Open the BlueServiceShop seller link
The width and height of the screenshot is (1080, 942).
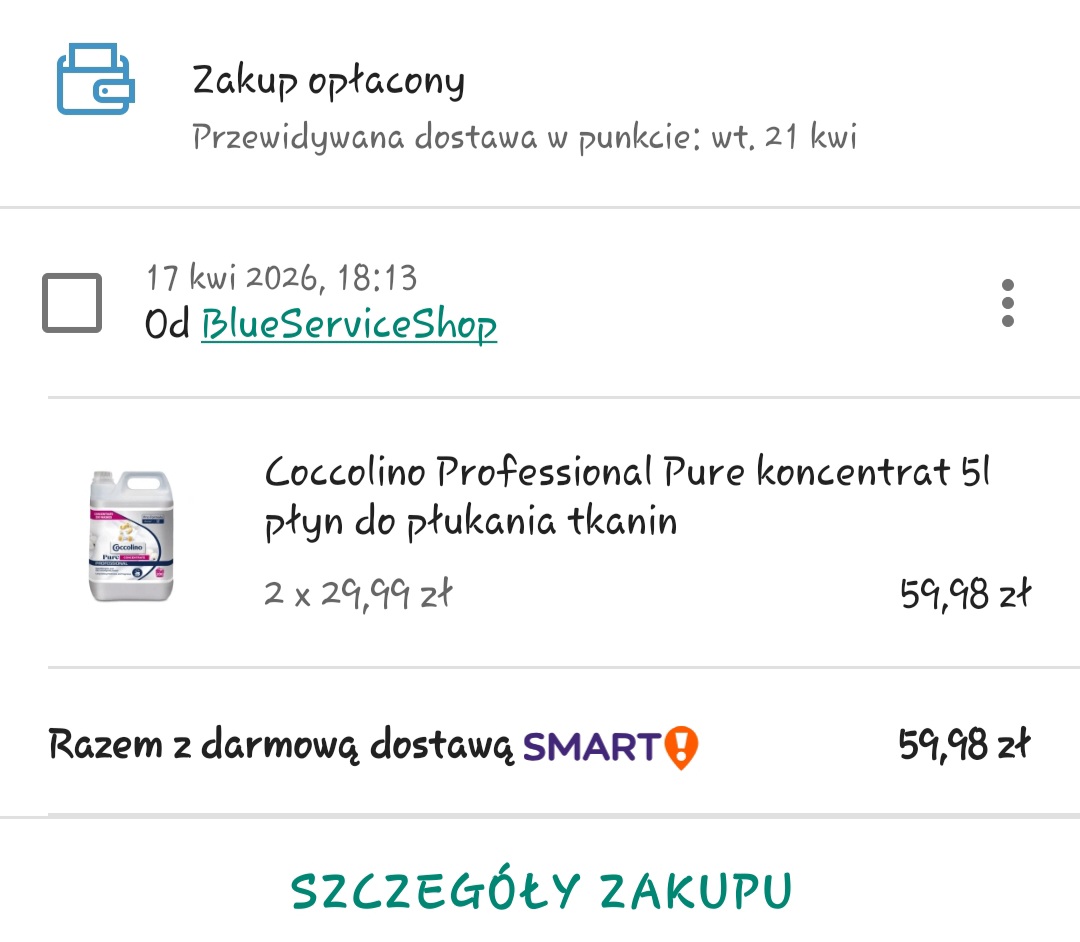tap(349, 324)
